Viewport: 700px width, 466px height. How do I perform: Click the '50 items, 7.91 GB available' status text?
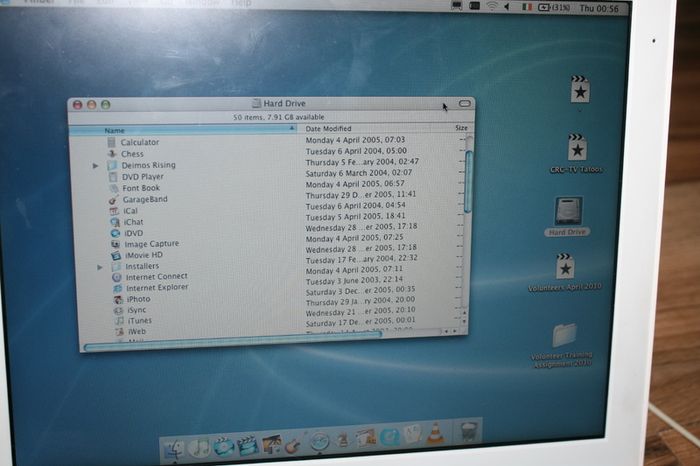279,117
